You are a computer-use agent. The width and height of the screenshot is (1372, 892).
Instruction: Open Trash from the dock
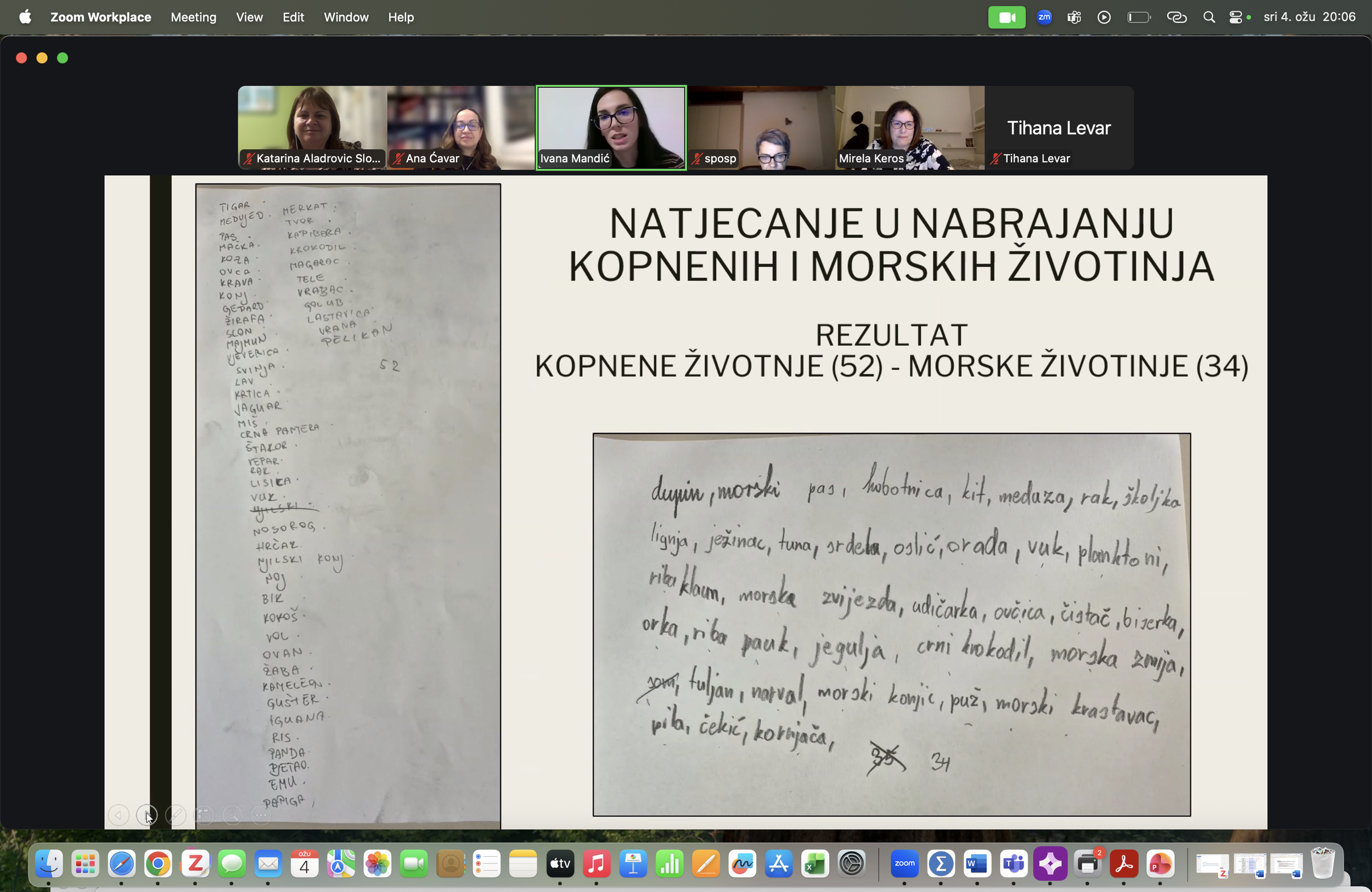tap(1323, 864)
